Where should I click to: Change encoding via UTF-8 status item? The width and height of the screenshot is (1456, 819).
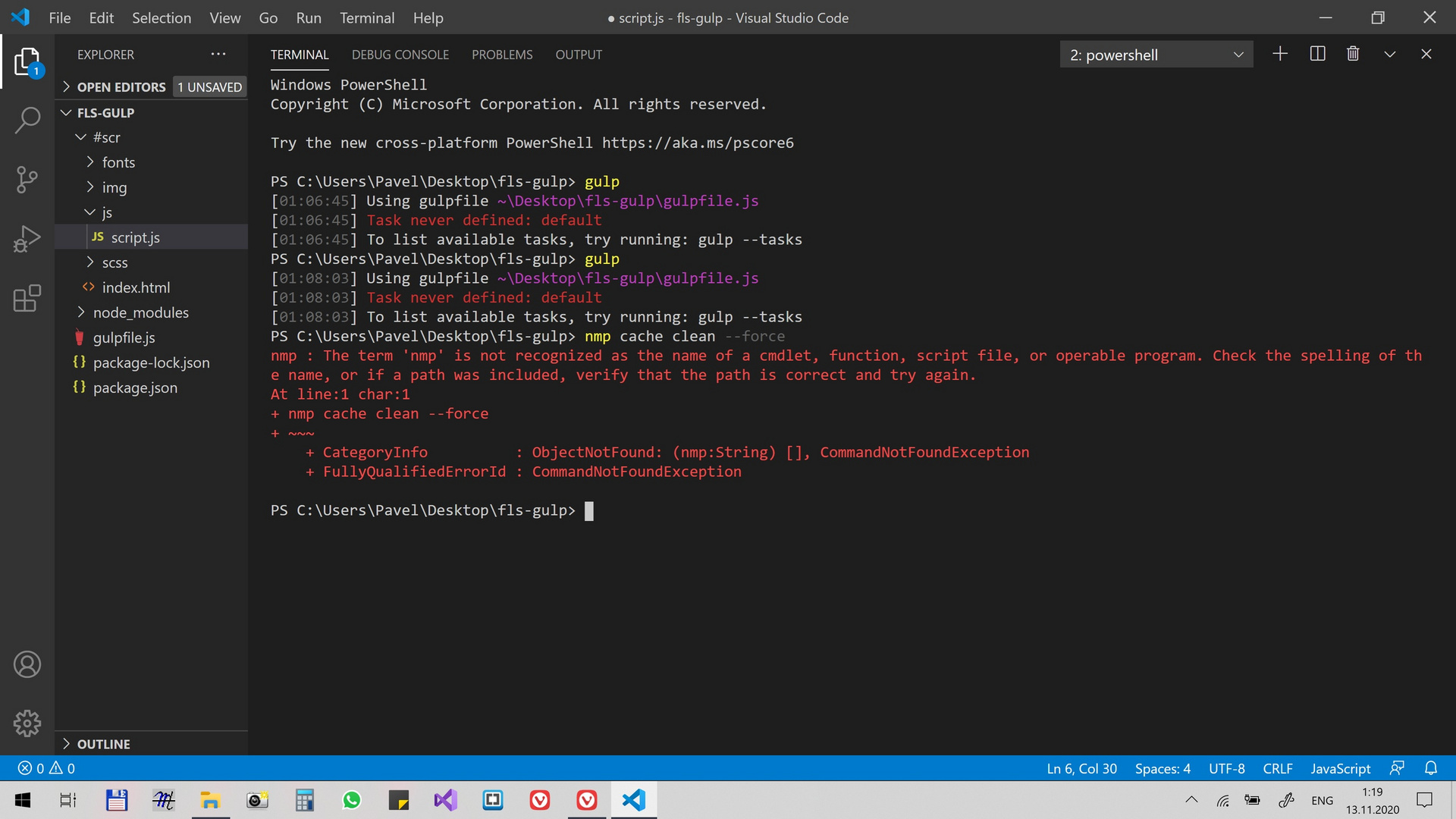click(1226, 768)
